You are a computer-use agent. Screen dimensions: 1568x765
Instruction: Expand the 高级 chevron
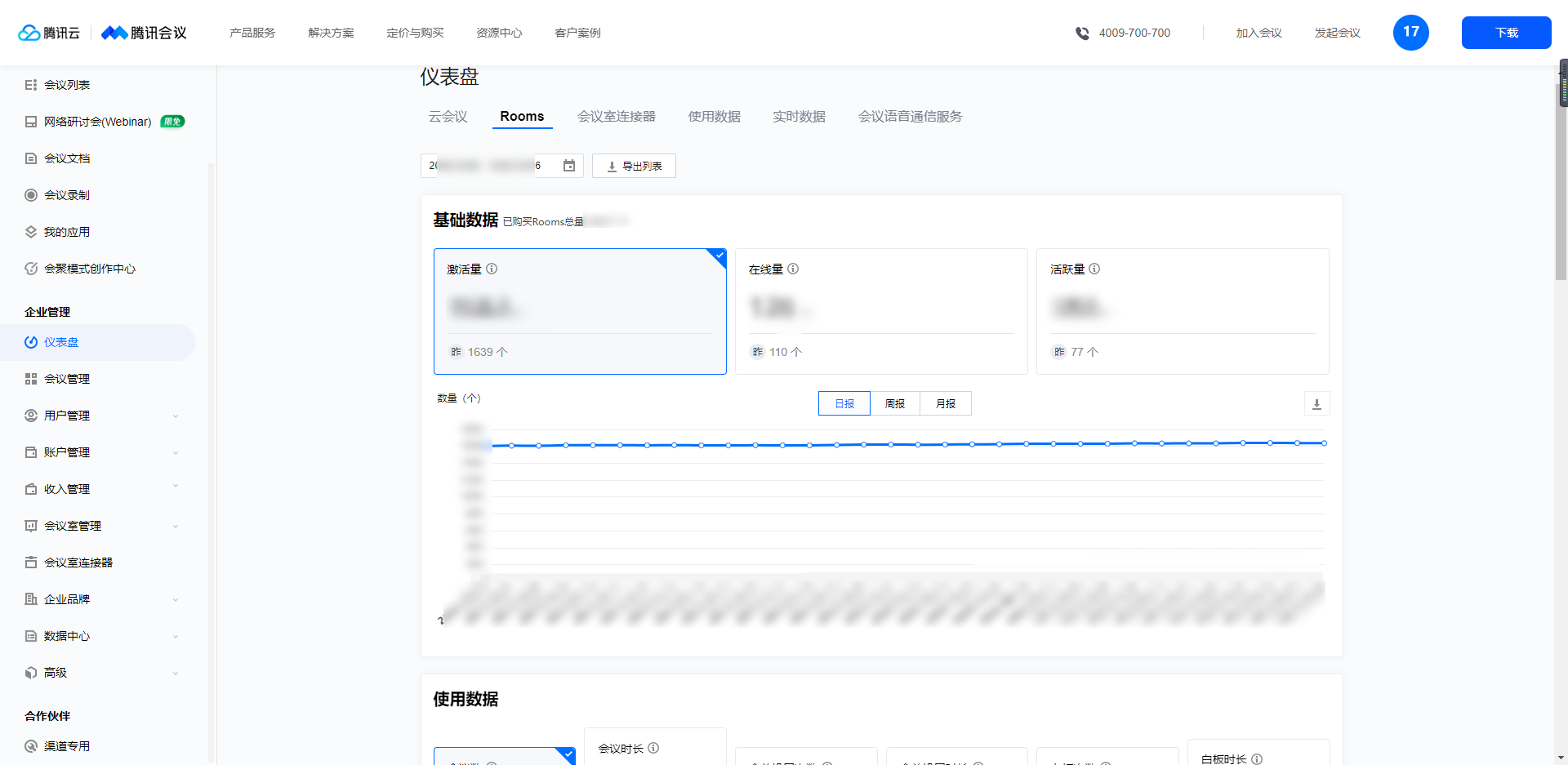coord(176,674)
